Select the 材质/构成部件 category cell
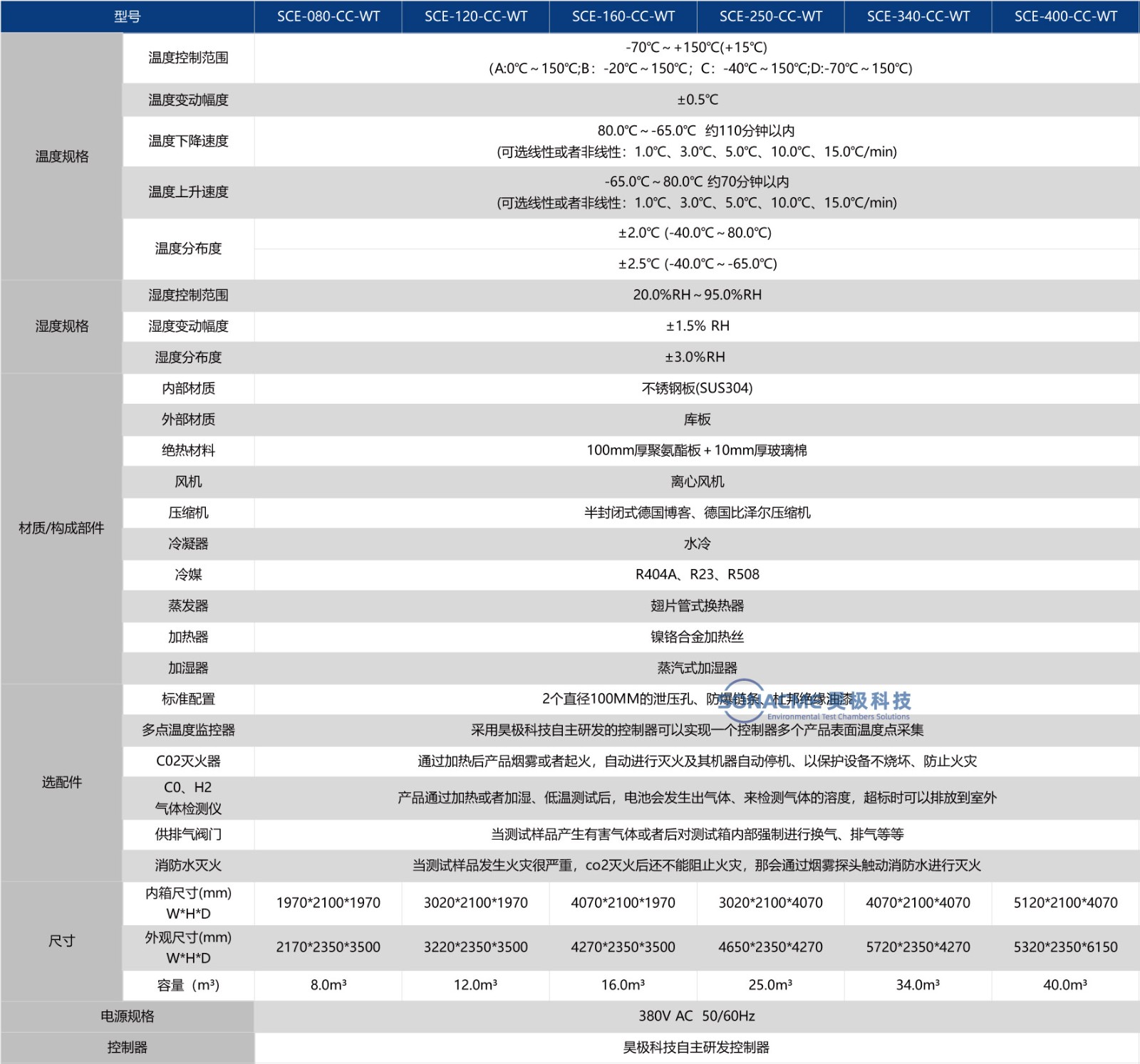Image resolution: width=1140 pixels, height=1064 pixels. 62,528
